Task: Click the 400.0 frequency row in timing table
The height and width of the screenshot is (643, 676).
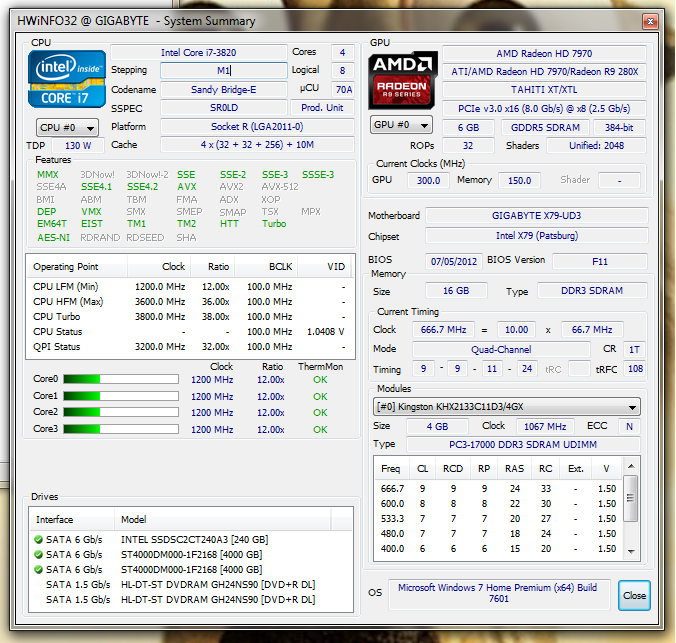Action: pyautogui.click(x=498, y=549)
